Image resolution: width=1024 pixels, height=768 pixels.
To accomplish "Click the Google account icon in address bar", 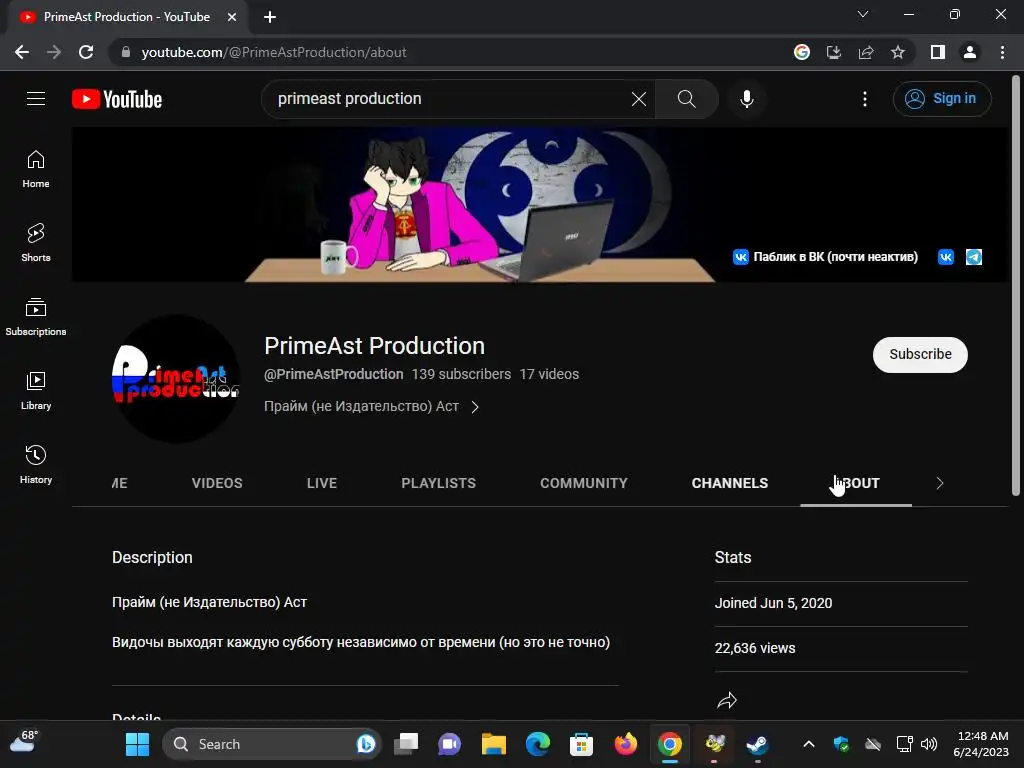I will click(802, 52).
